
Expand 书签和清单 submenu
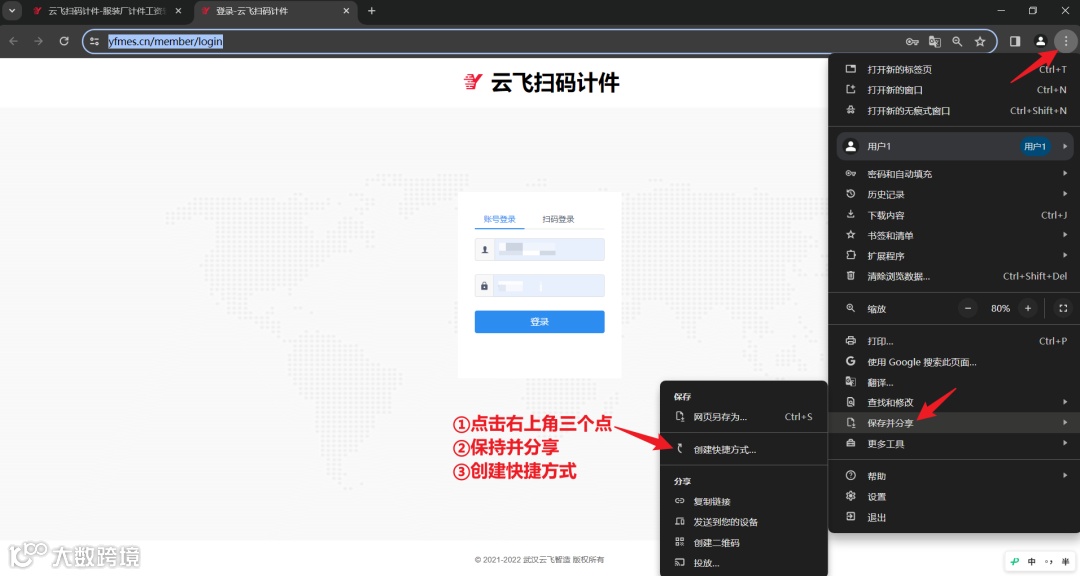(955, 235)
